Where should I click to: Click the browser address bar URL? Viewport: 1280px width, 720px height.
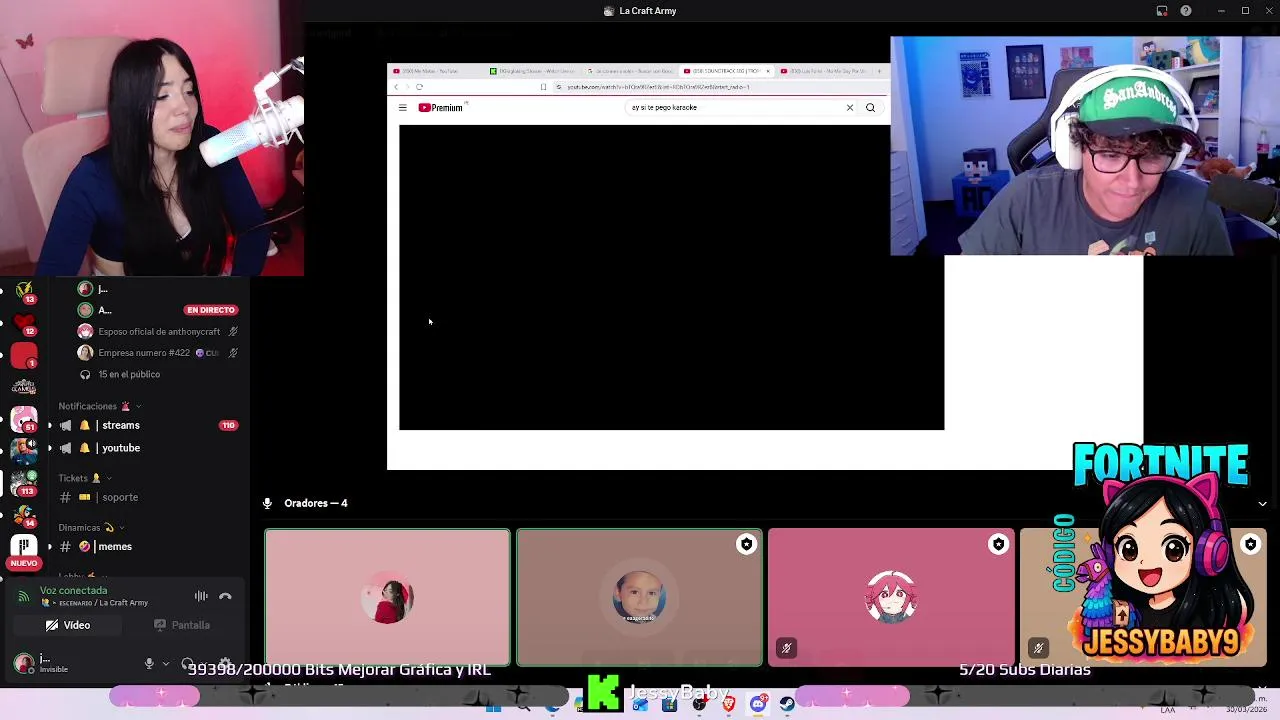[658, 87]
